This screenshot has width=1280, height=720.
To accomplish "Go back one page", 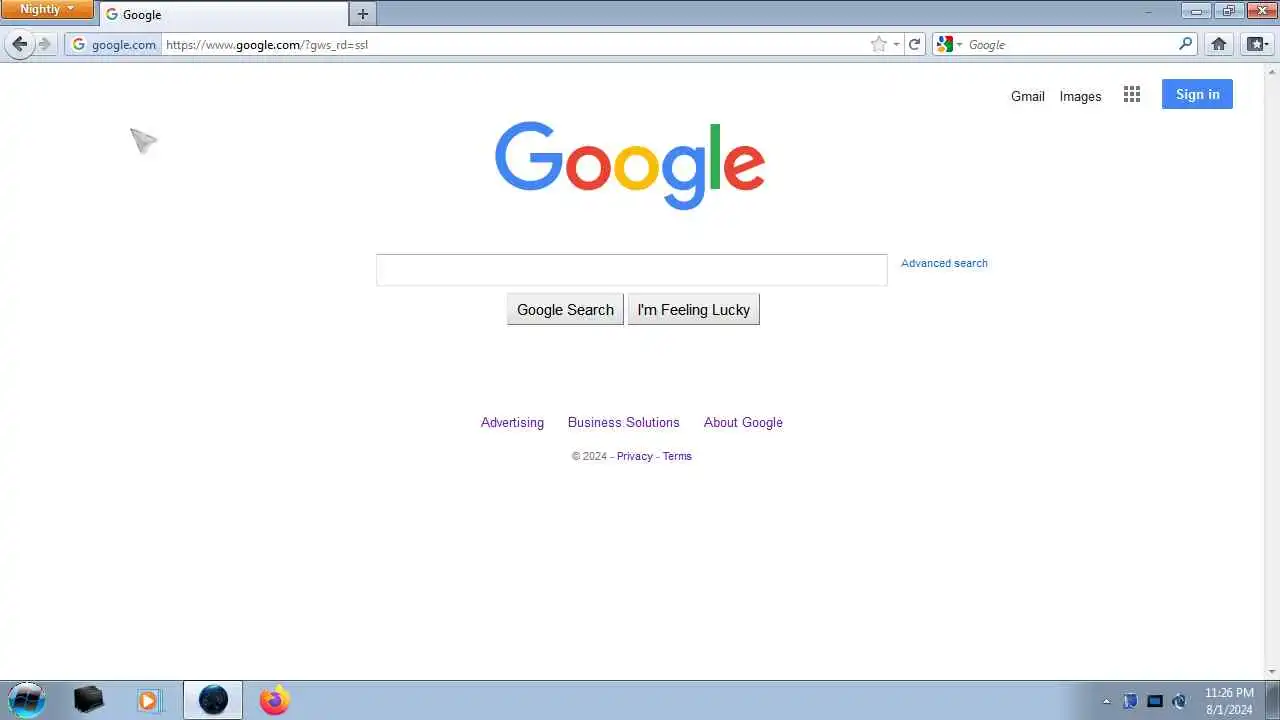I will coord(19,44).
